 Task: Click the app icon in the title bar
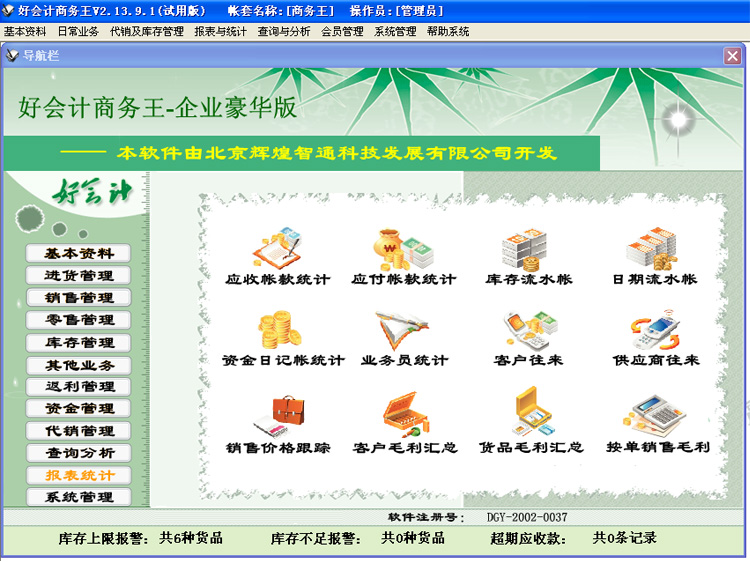pos(8,10)
